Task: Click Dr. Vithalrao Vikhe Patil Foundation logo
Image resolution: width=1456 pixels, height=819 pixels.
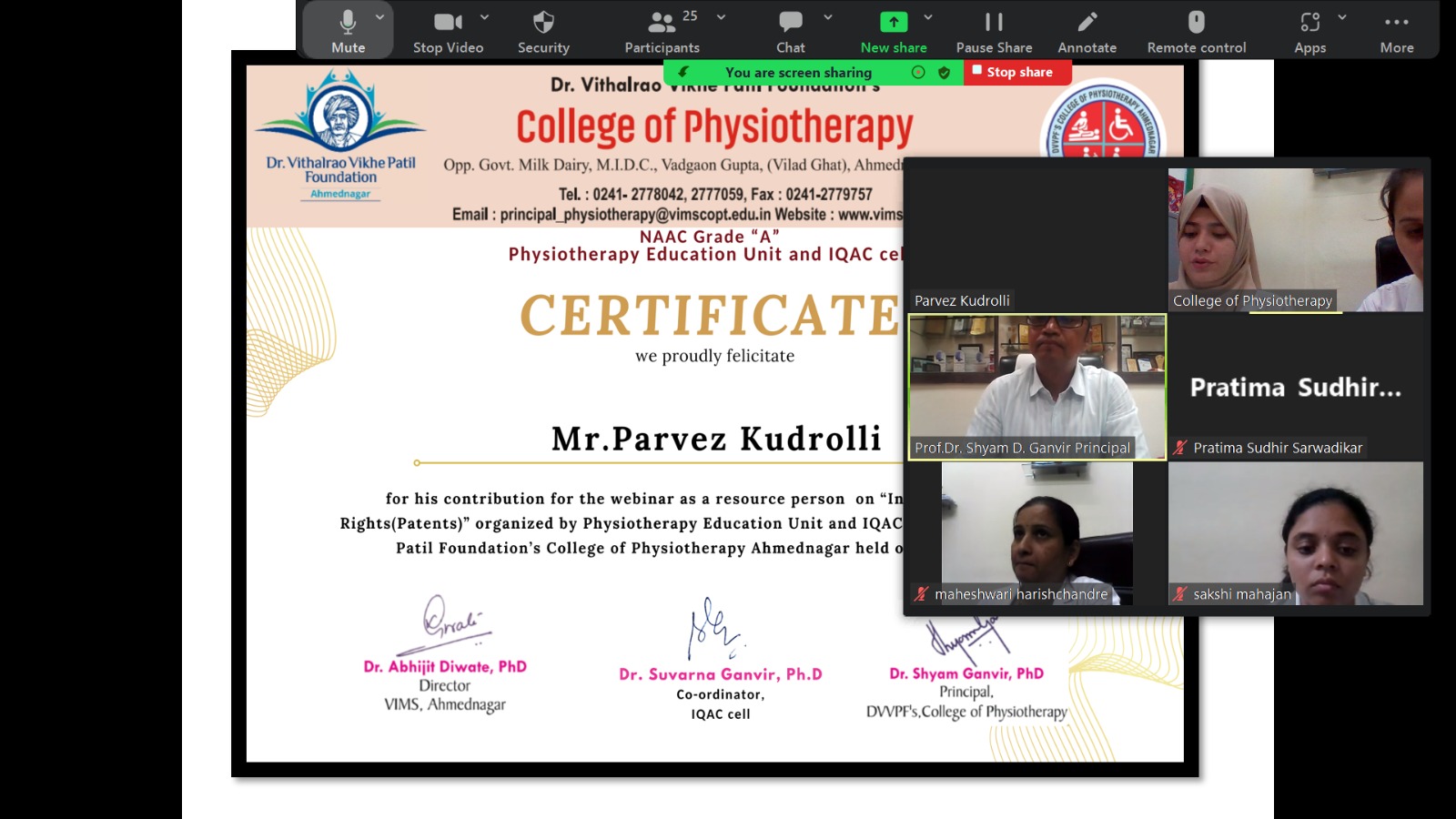Action: point(340,134)
